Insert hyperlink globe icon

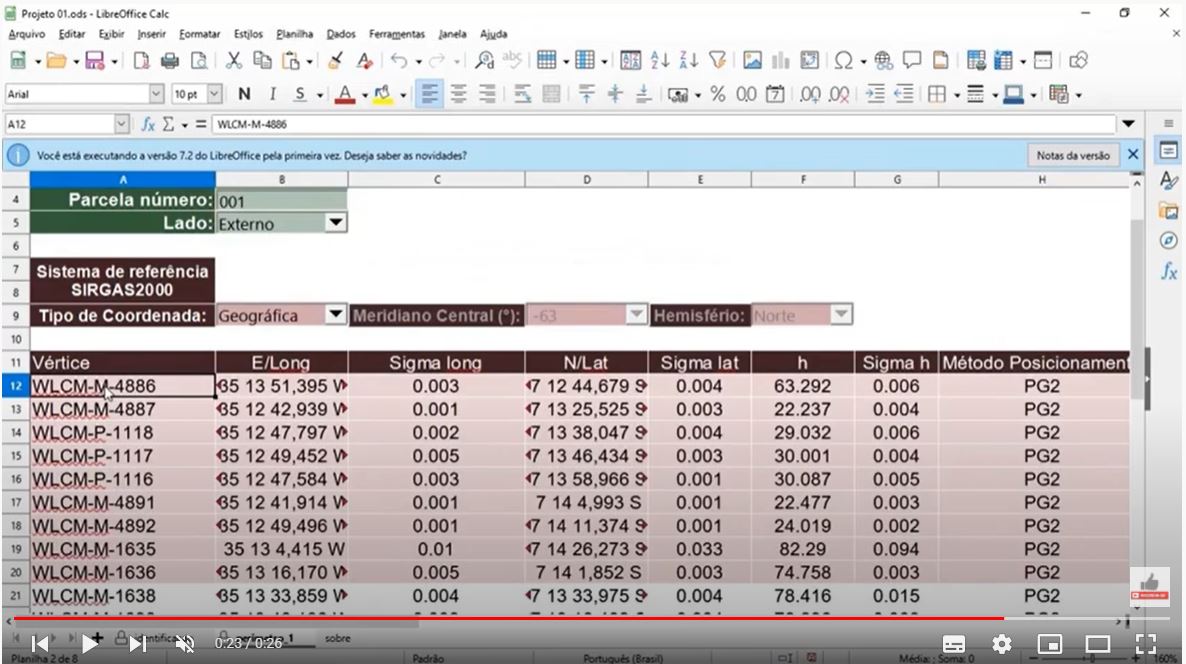coord(883,61)
